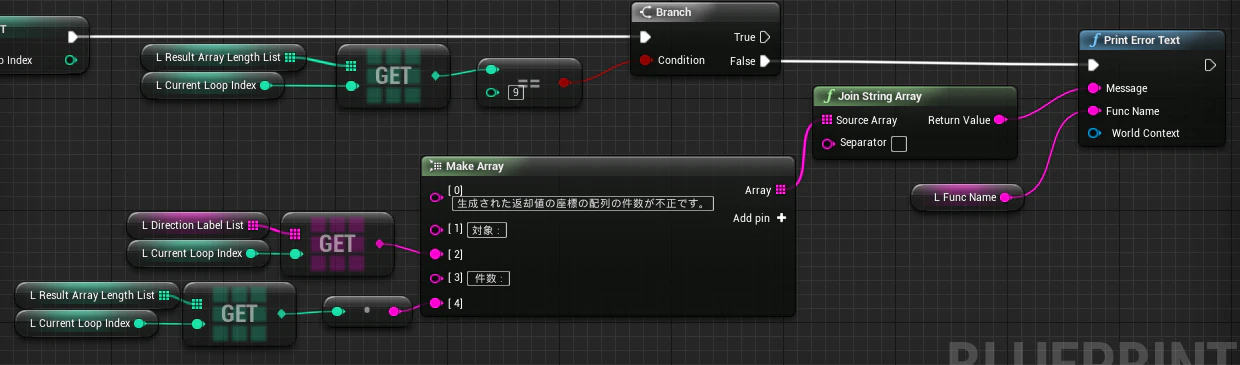Screen dimensions: 1240x365
Task: Click Branch True execution output pin
Action: tap(766, 37)
